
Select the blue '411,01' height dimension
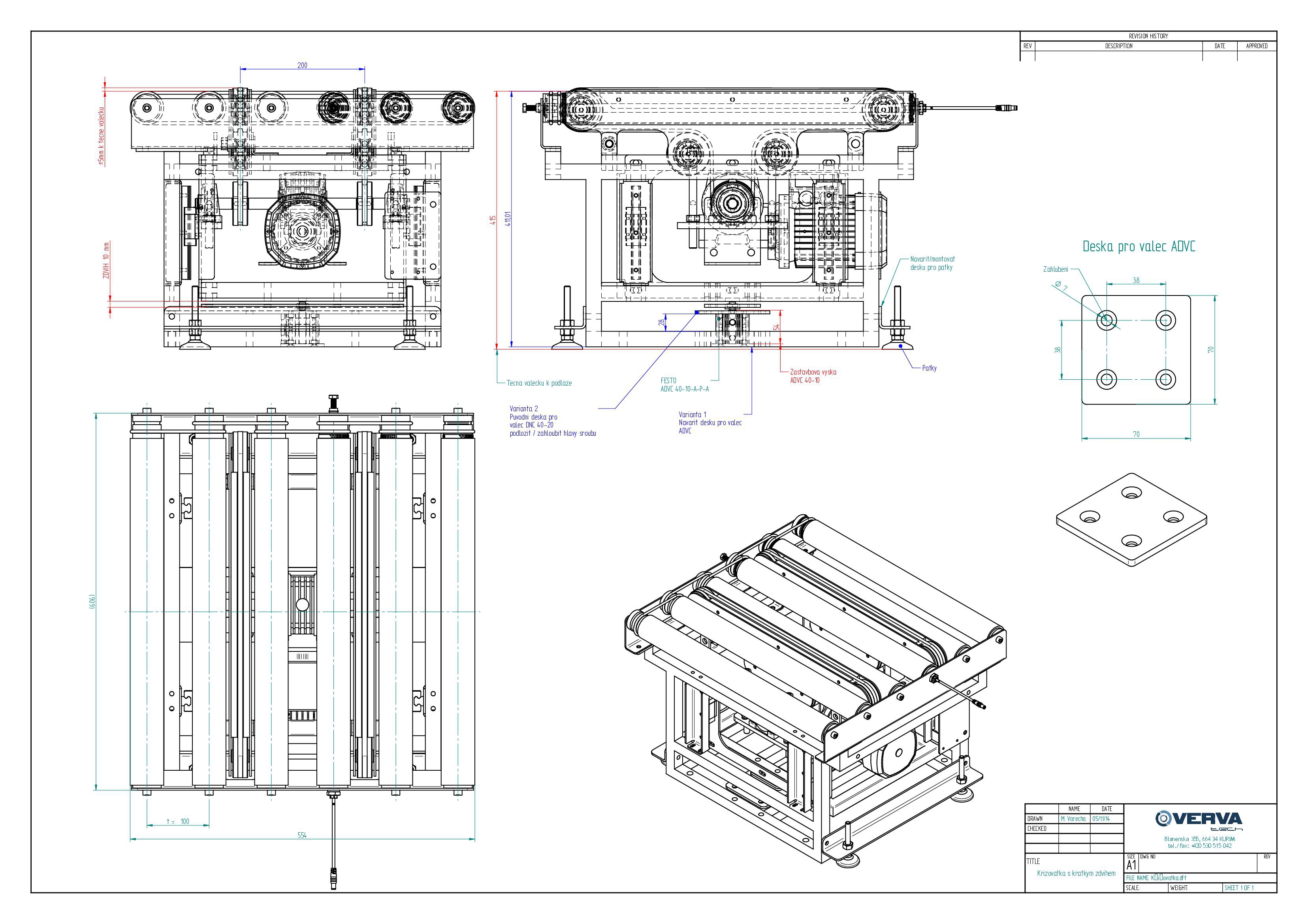[x=508, y=219]
